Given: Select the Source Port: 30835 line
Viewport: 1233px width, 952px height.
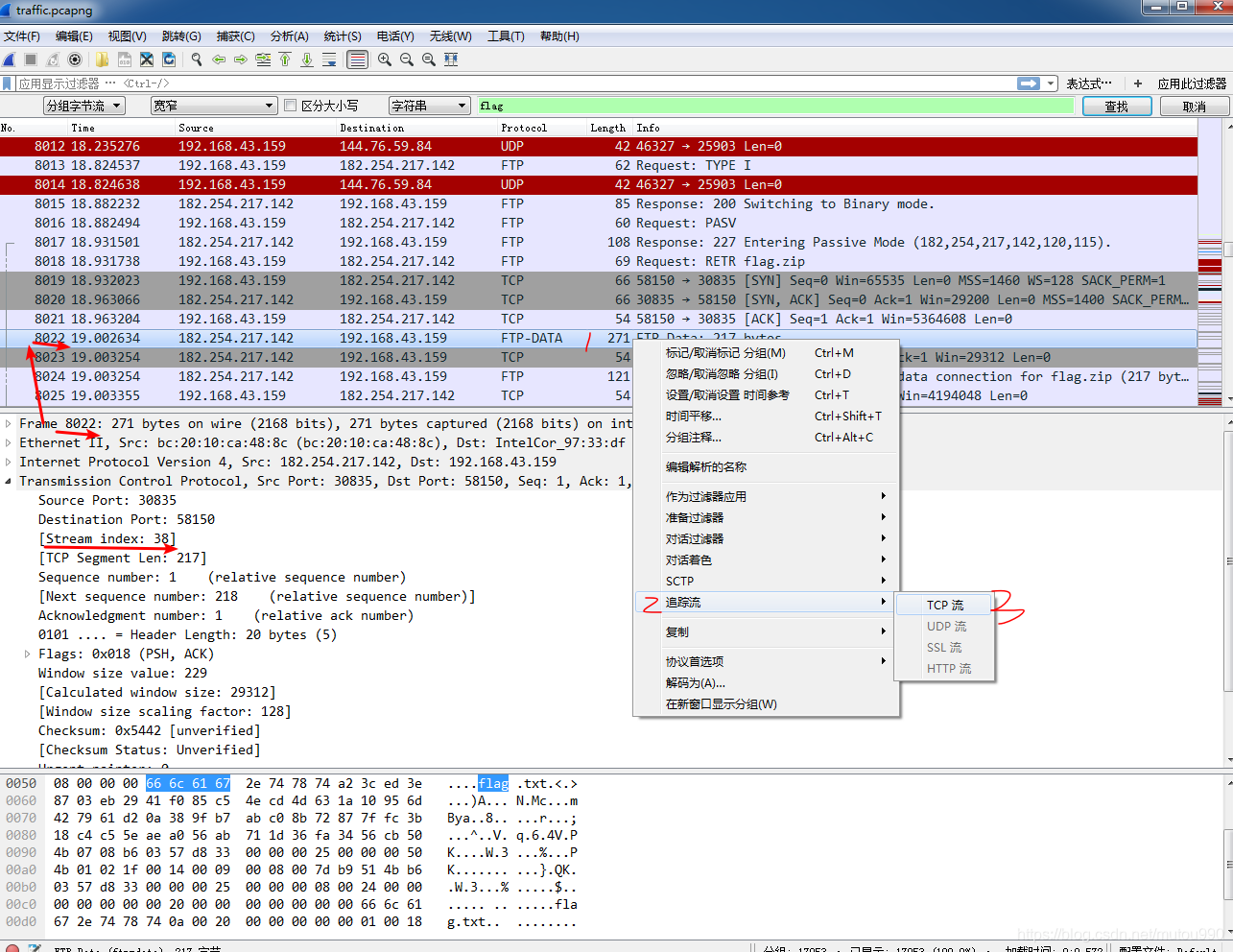Looking at the screenshot, I should [107, 500].
